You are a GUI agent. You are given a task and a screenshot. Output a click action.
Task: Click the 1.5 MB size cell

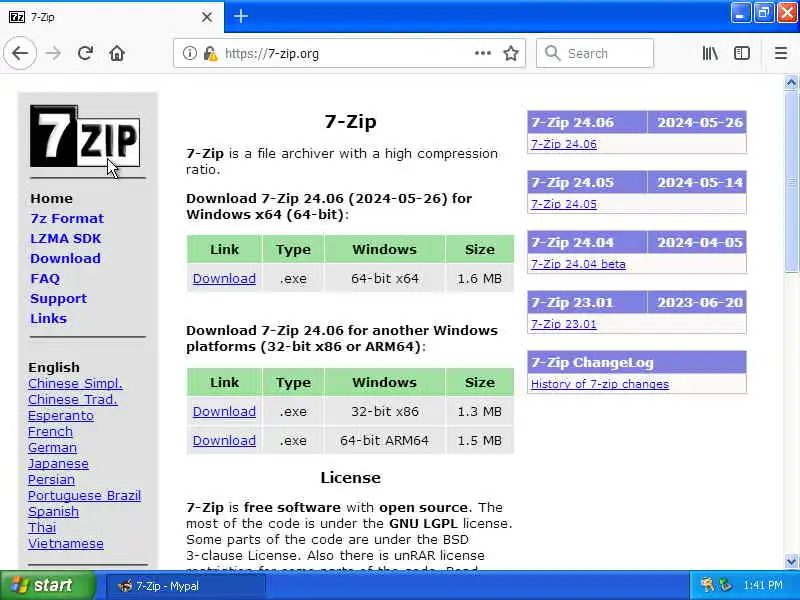coord(480,440)
